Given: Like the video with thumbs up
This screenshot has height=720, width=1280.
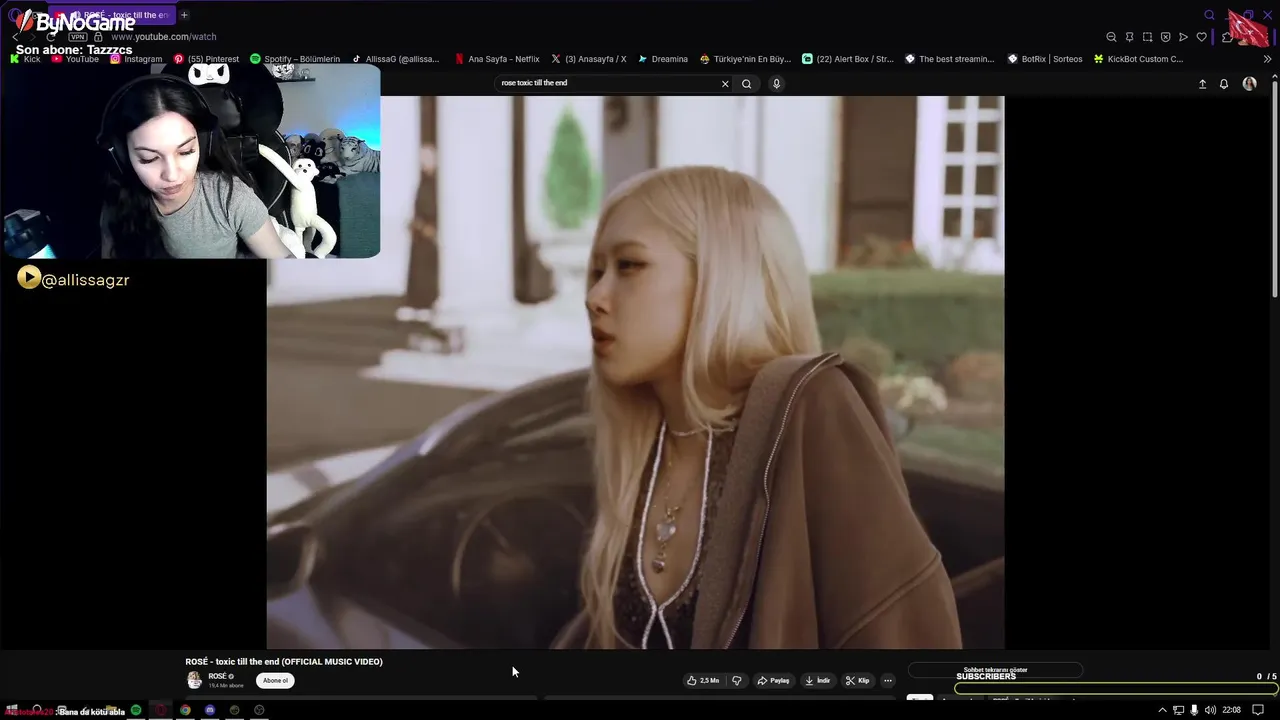Looking at the screenshot, I should click(x=702, y=680).
